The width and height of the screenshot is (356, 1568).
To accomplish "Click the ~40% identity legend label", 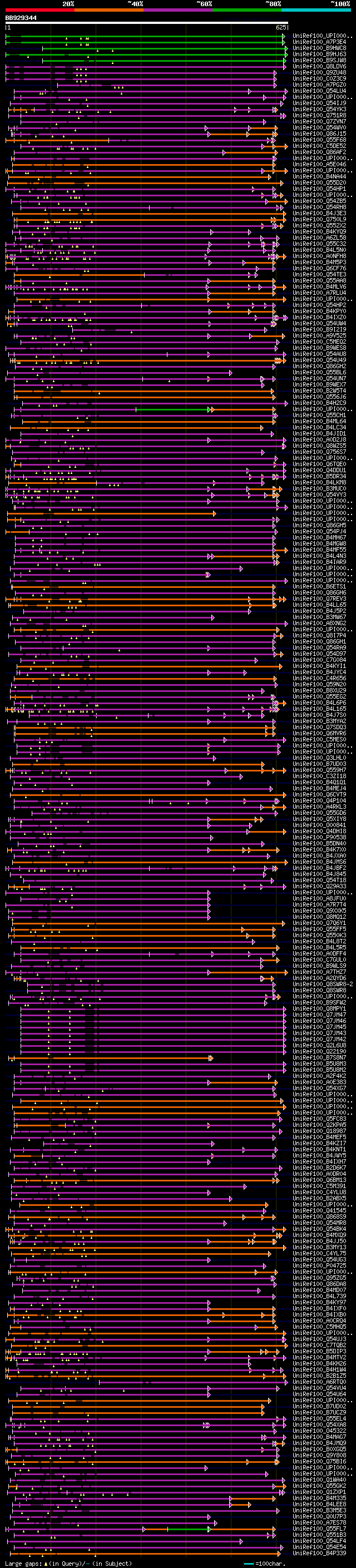I will (x=135, y=4).
